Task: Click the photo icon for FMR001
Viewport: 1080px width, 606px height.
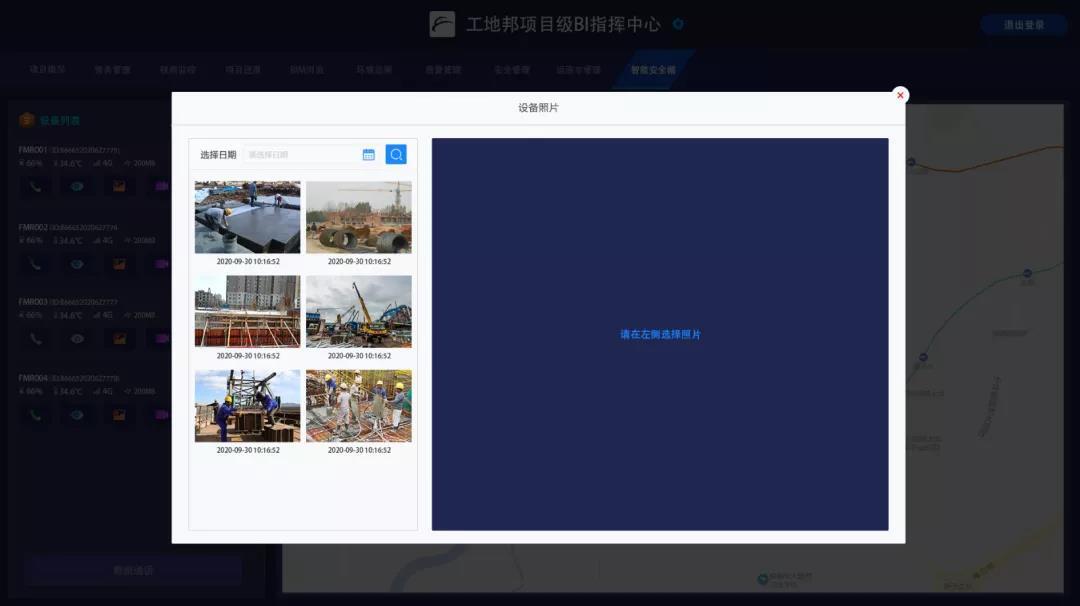Action: (x=119, y=186)
